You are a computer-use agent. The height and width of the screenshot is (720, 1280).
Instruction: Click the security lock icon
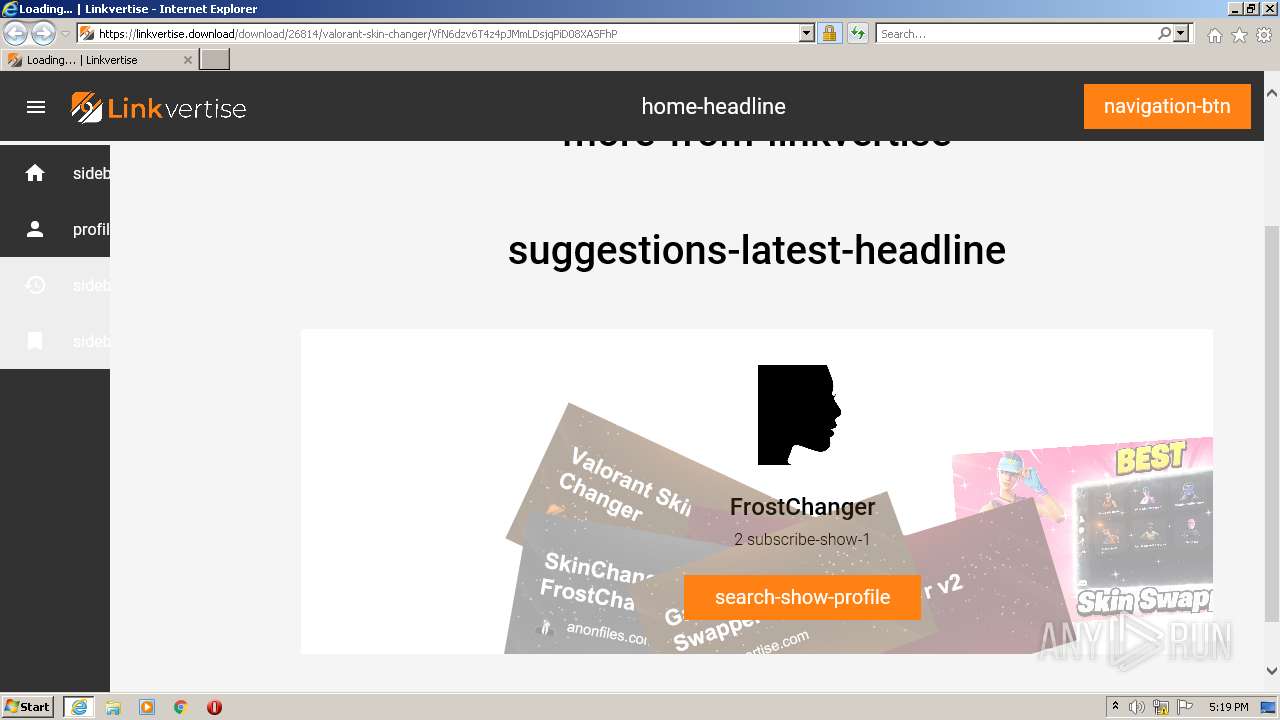(829, 33)
